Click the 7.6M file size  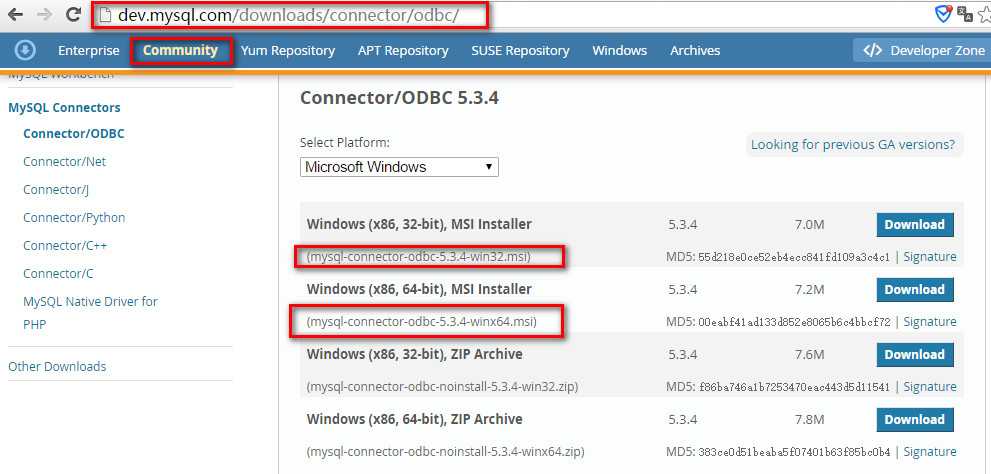click(809, 355)
